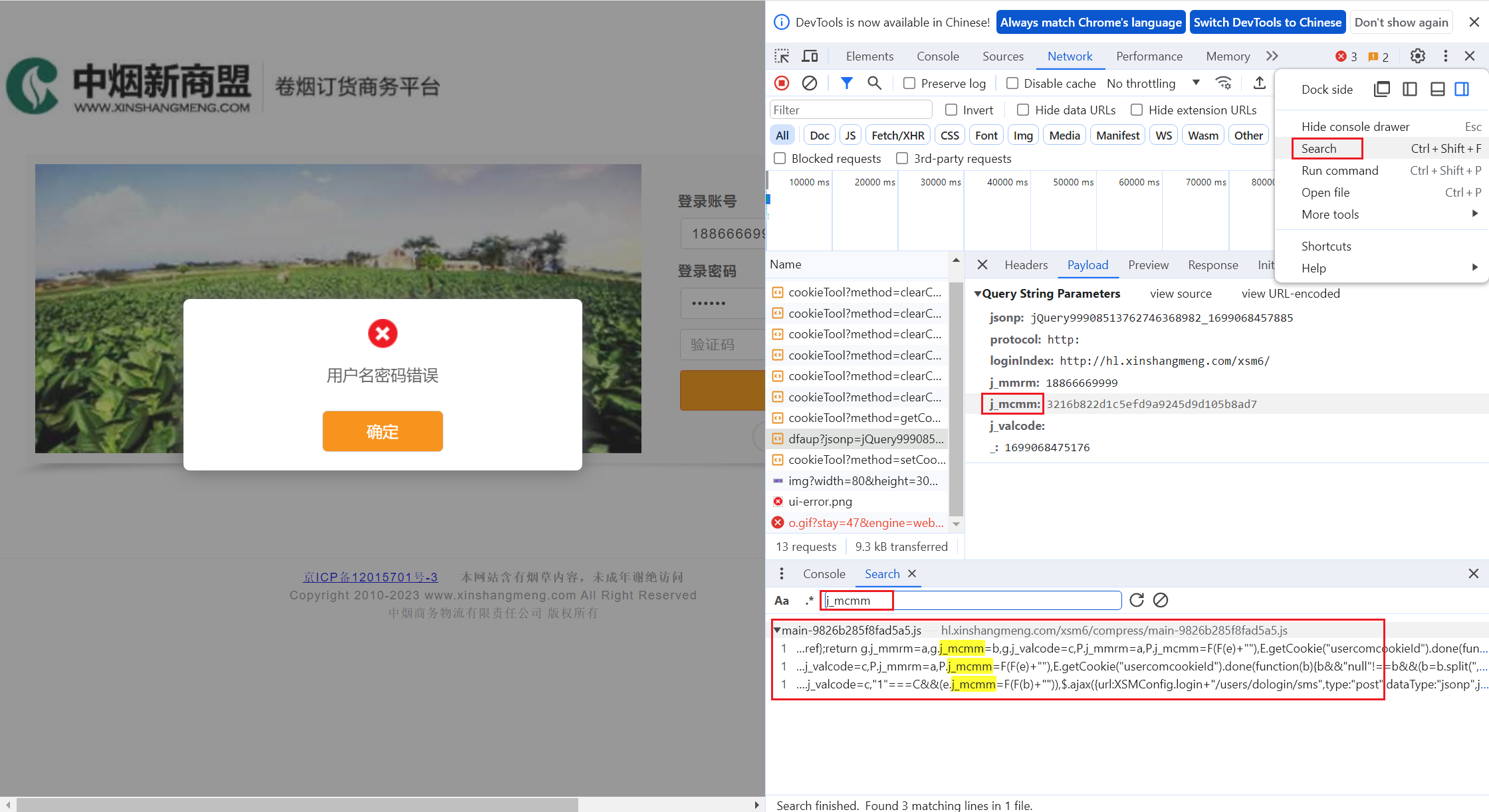Screen dimensions: 1489x812
Task: Check the Disable cache checkbox
Action: 1012,83
